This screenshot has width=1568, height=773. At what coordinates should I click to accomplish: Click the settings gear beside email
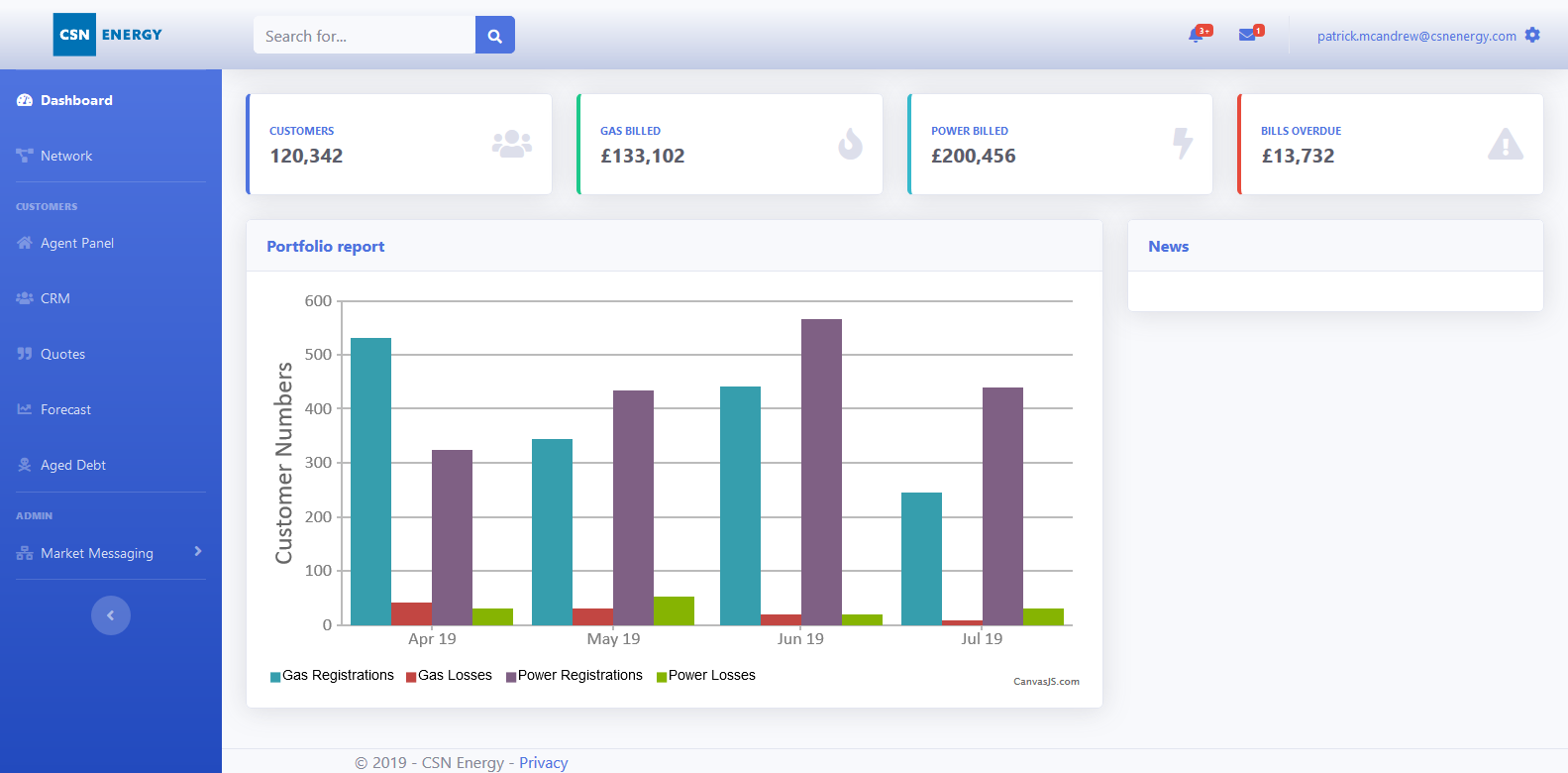point(1532,36)
